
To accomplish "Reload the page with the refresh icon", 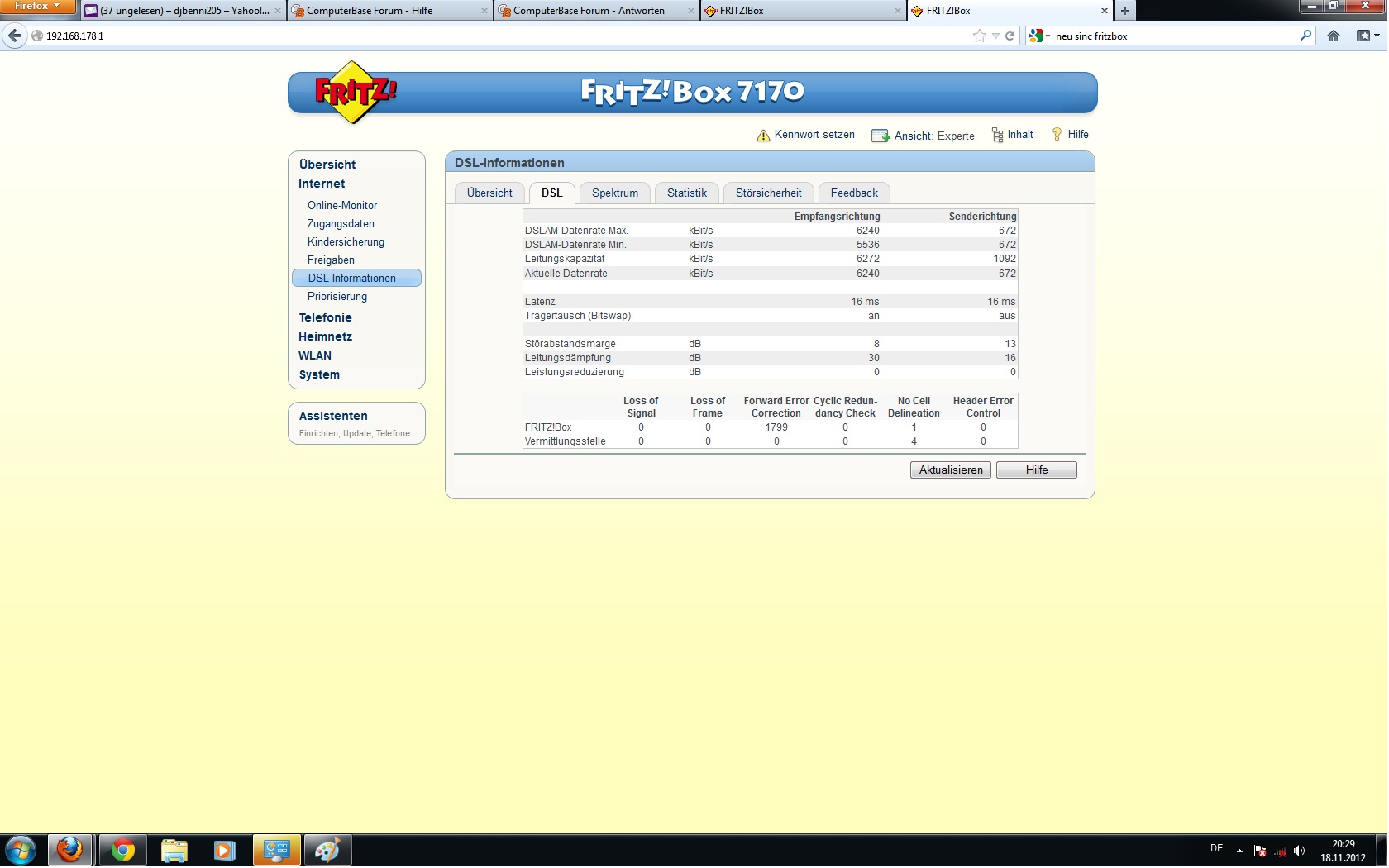I will pyautogui.click(x=1010, y=36).
